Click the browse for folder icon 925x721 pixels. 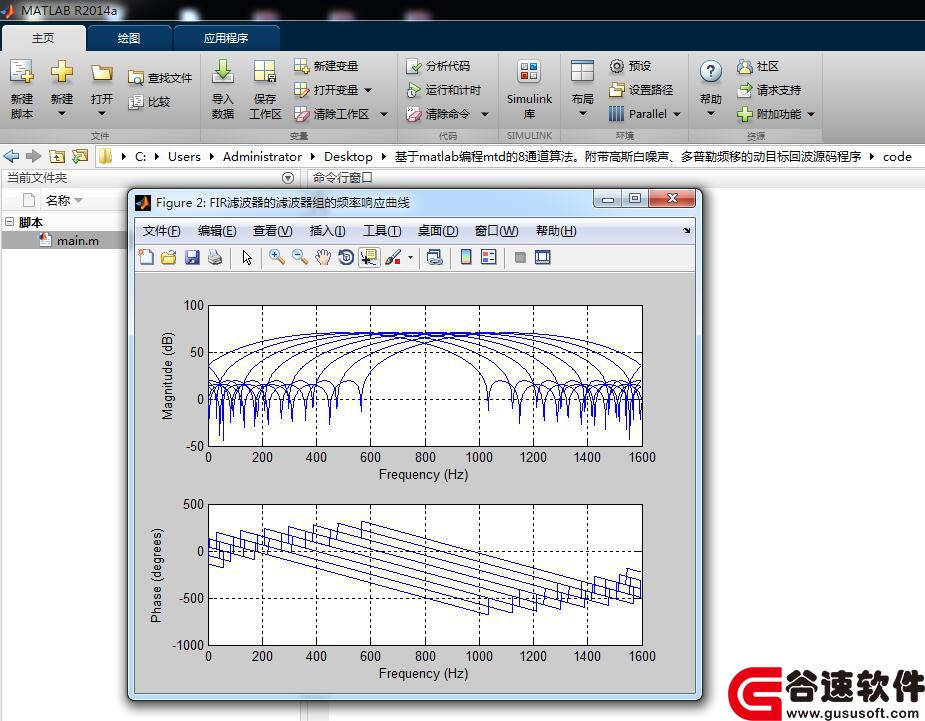80,156
